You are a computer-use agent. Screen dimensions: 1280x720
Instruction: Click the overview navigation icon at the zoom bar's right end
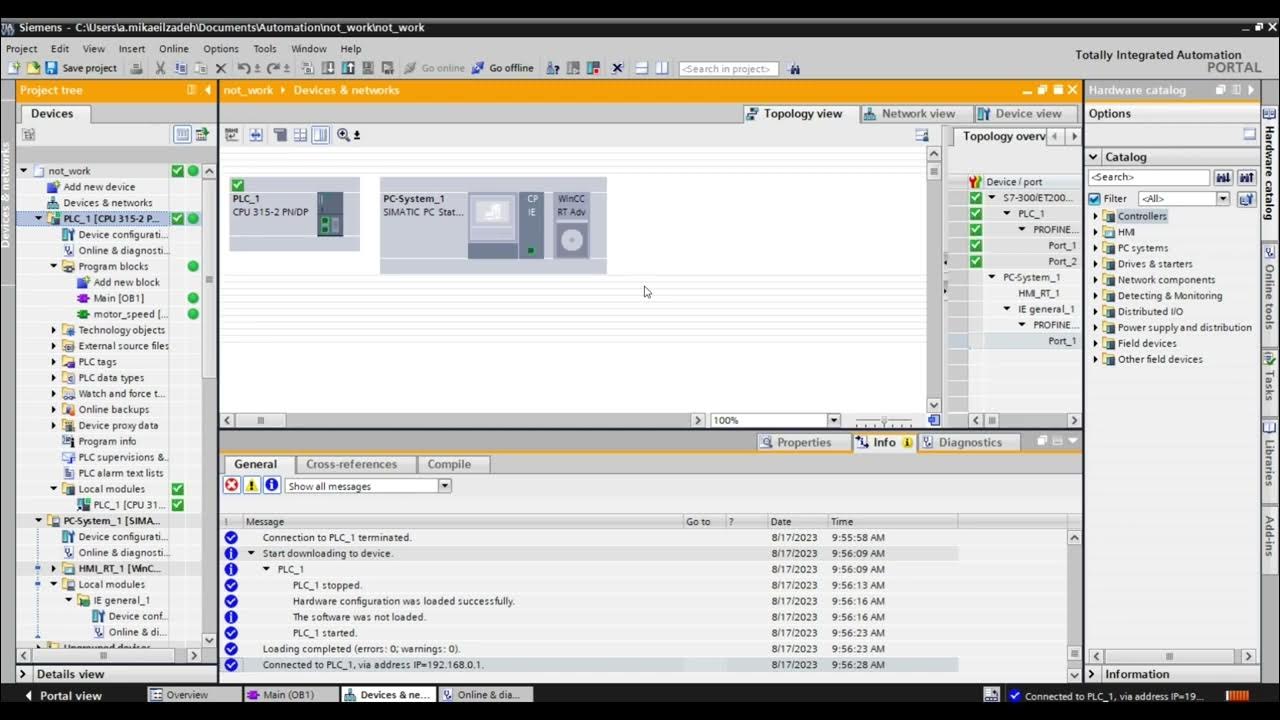tap(934, 420)
